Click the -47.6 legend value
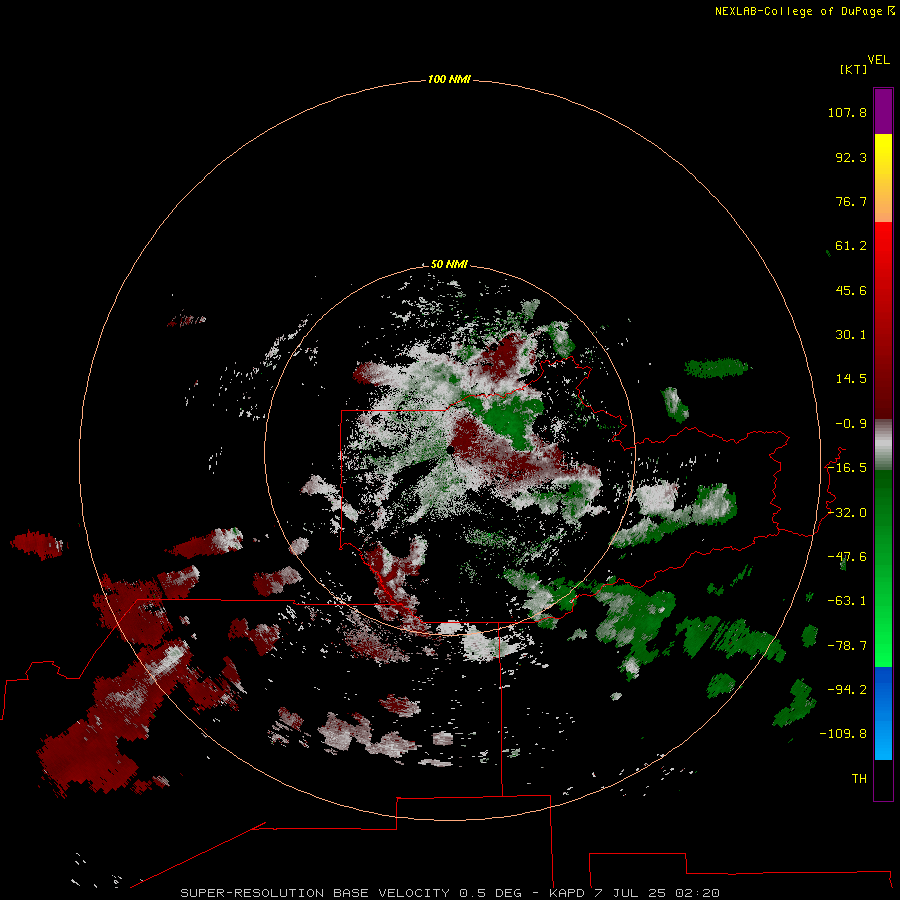The width and height of the screenshot is (900, 900). click(847, 557)
